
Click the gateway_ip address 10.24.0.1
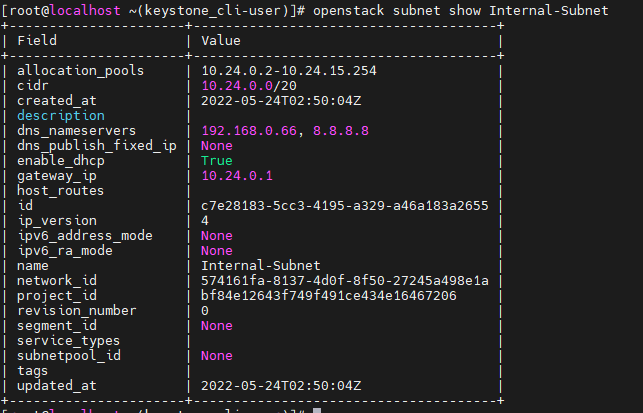[x=237, y=176]
